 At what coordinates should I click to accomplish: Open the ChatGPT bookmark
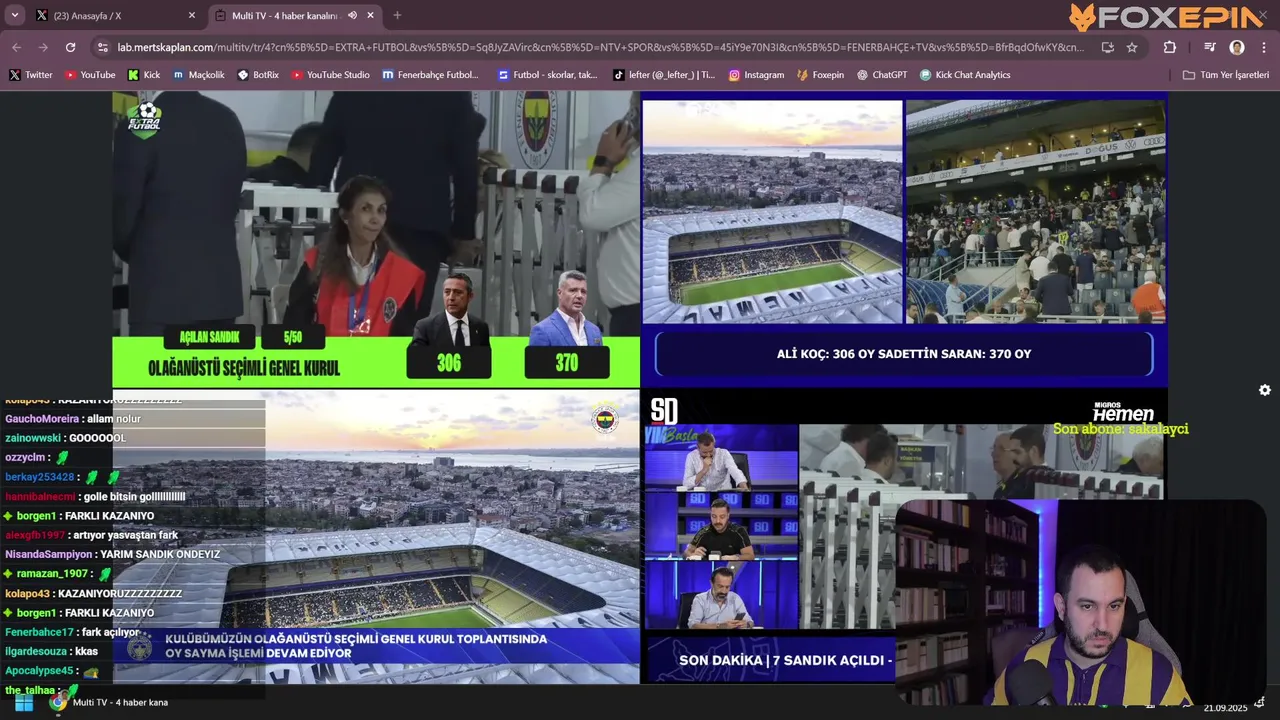(881, 75)
